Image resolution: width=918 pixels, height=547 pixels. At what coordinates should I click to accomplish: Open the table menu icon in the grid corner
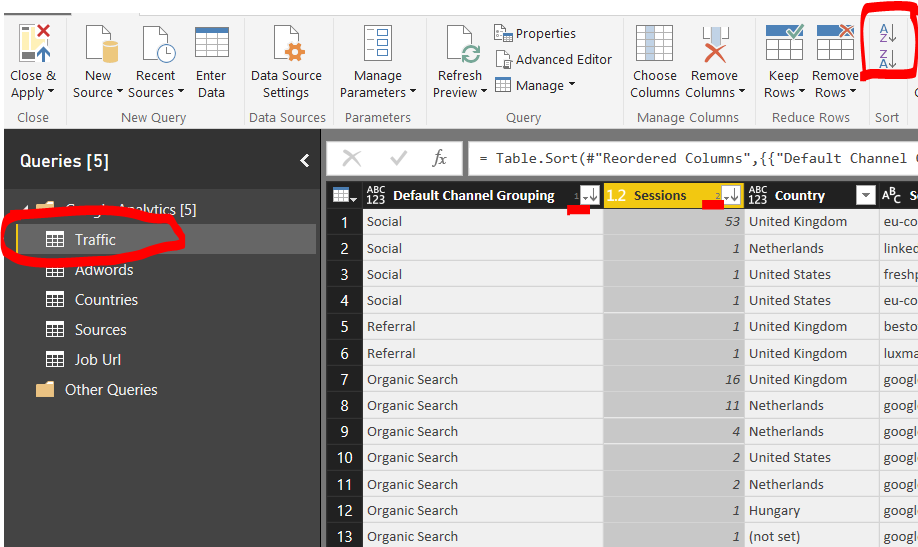click(x=344, y=196)
